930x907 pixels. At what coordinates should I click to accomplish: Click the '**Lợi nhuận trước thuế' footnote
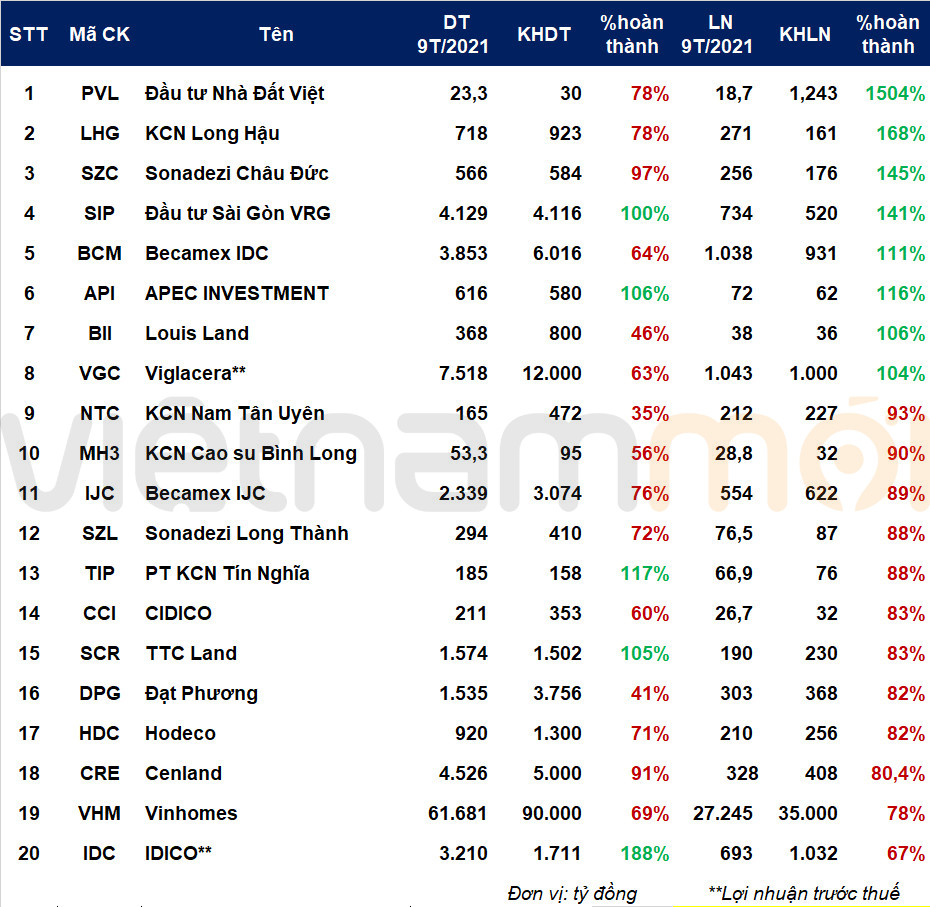pyautogui.click(x=803, y=893)
